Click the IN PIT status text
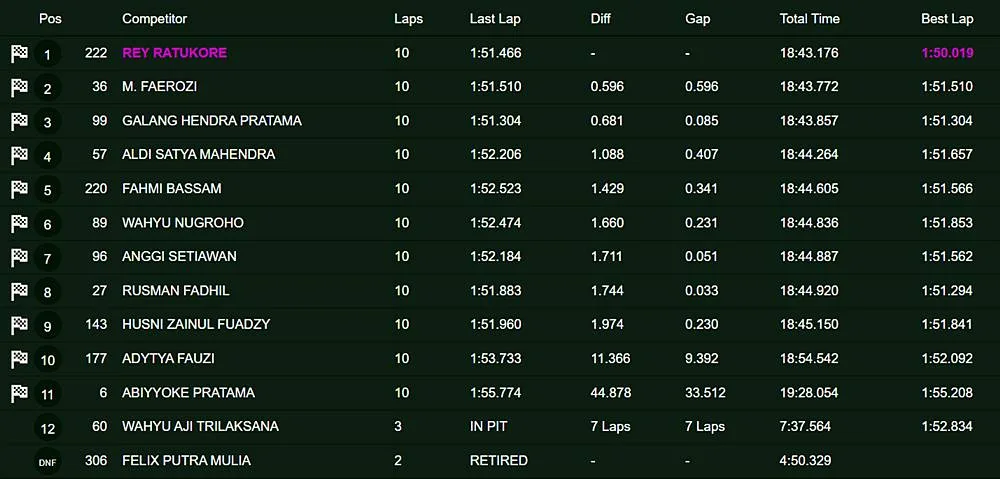The height and width of the screenshot is (479, 1000). (488, 427)
